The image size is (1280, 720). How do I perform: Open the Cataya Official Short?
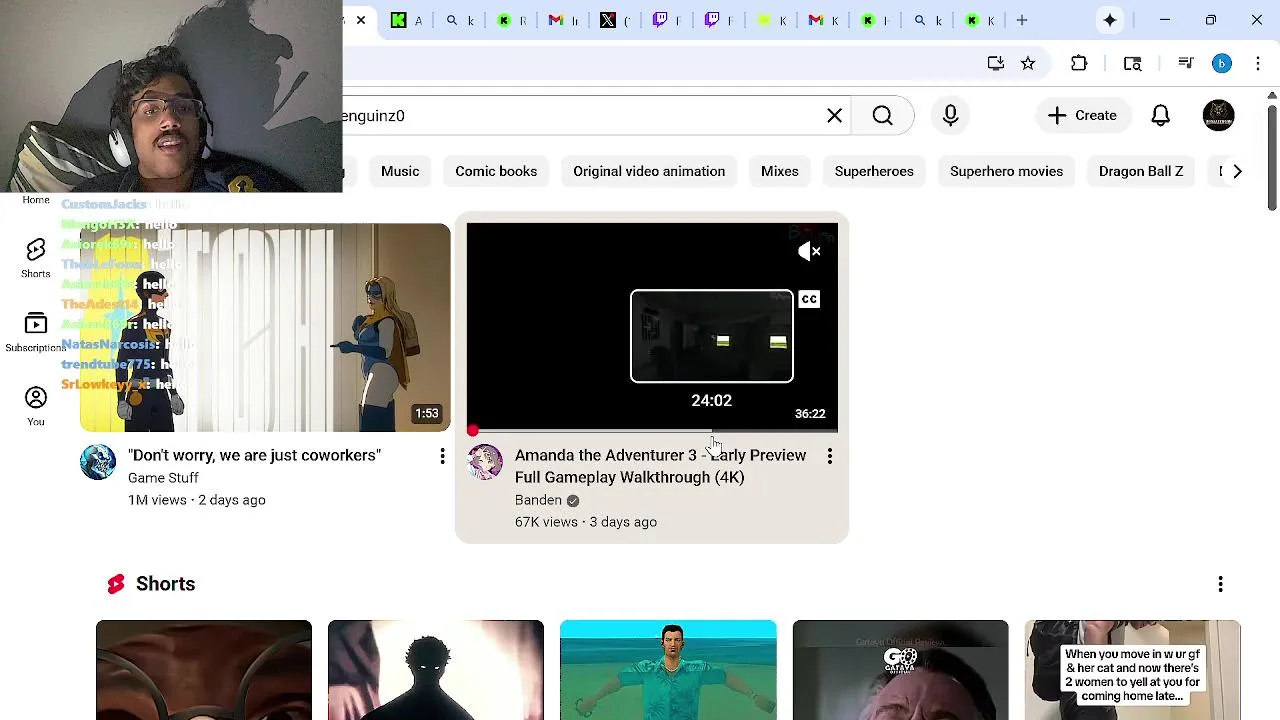[900, 670]
